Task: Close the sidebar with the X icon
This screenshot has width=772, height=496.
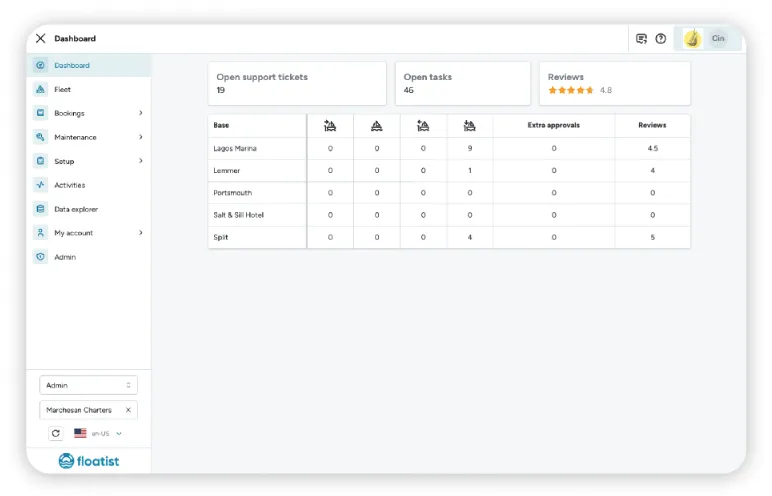Action: (x=40, y=38)
